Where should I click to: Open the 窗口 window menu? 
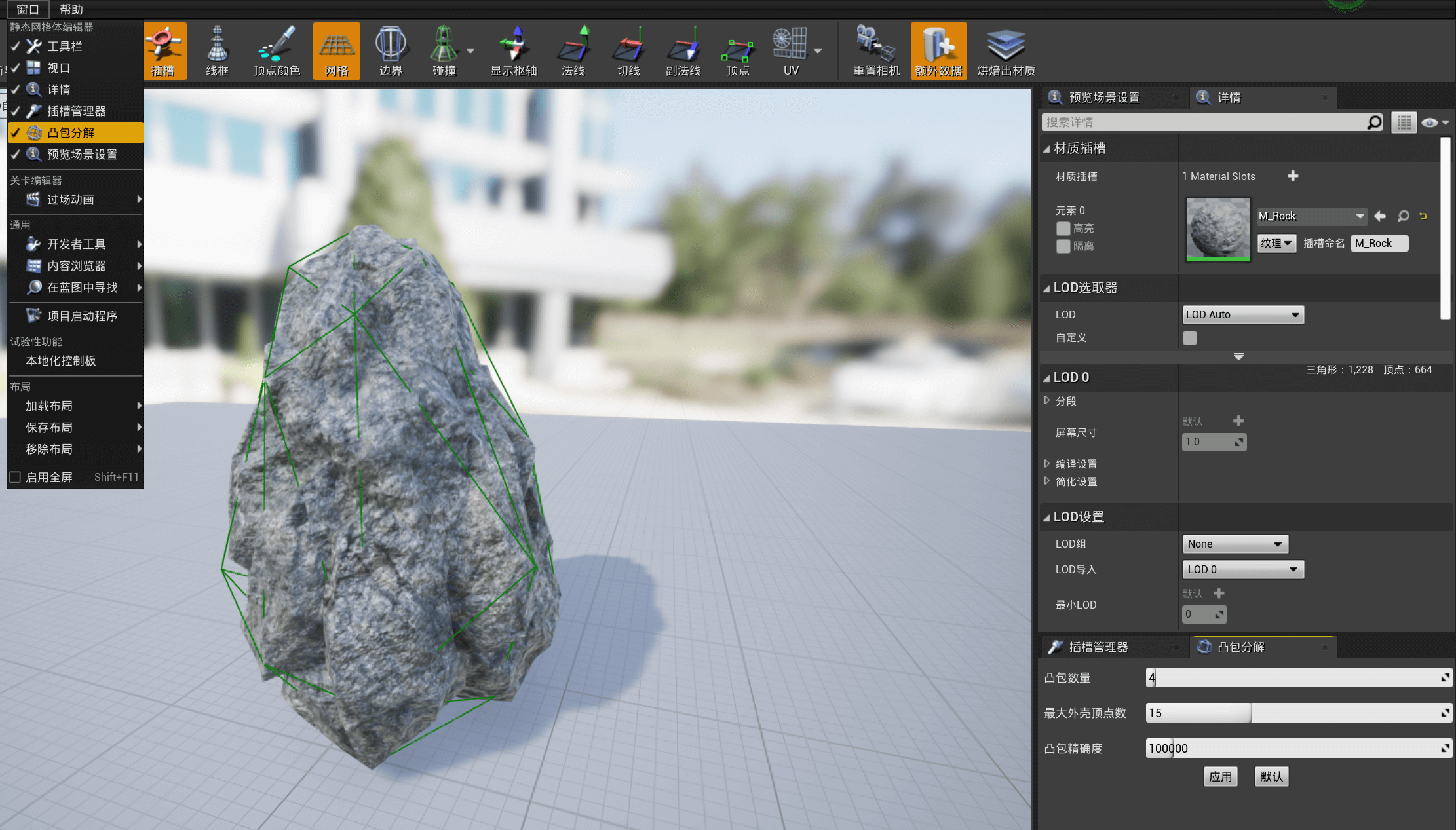(x=28, y=9)
